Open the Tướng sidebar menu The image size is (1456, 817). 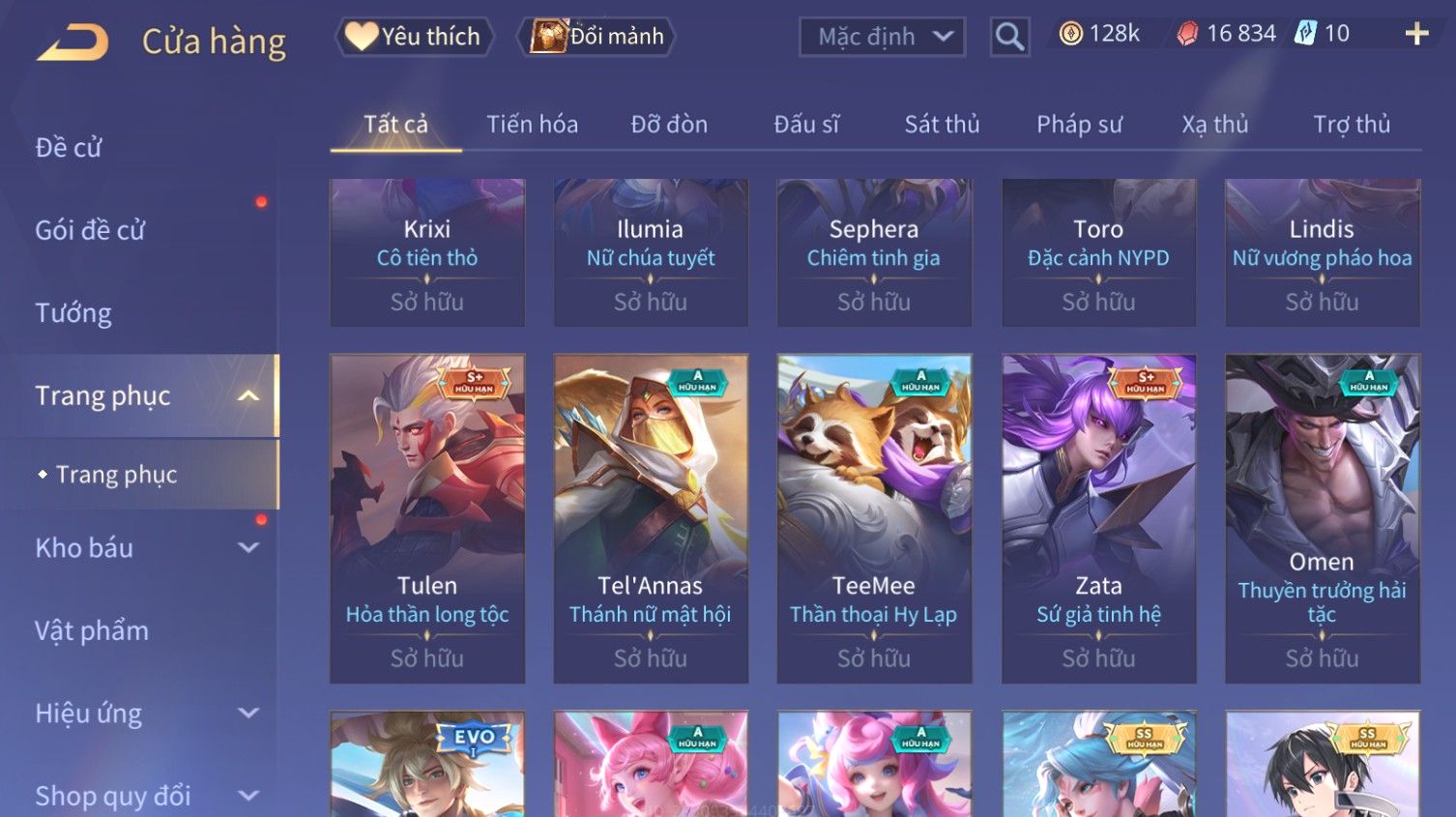coord(73,313)
